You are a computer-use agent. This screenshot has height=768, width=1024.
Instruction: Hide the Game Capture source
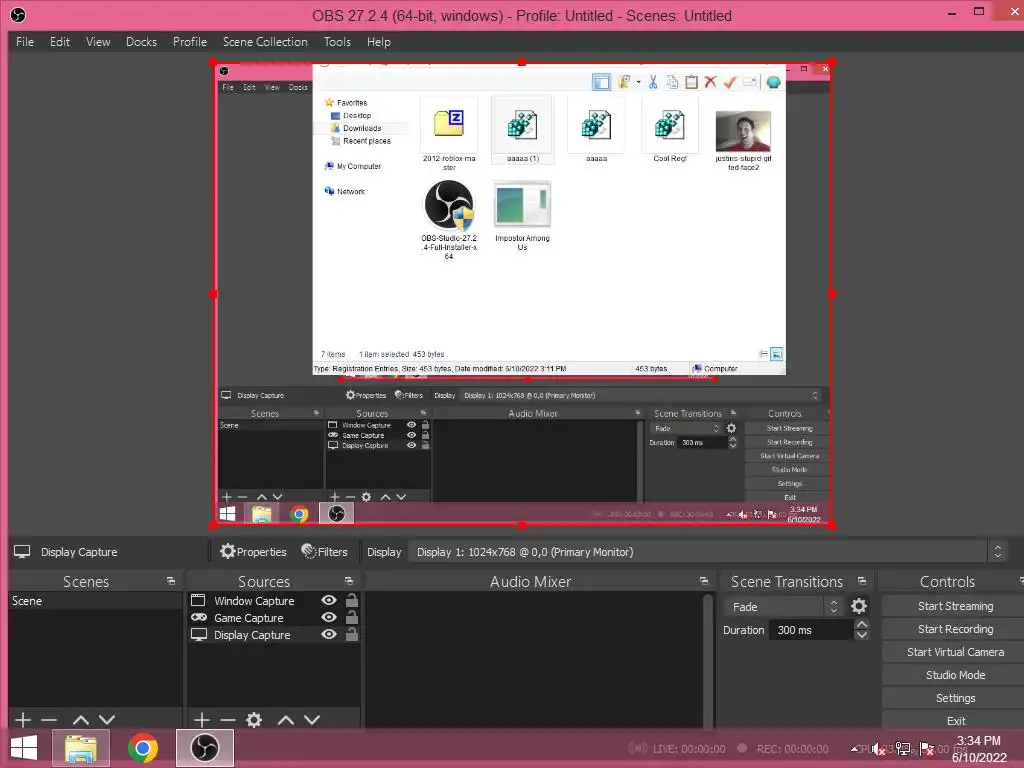329,617
